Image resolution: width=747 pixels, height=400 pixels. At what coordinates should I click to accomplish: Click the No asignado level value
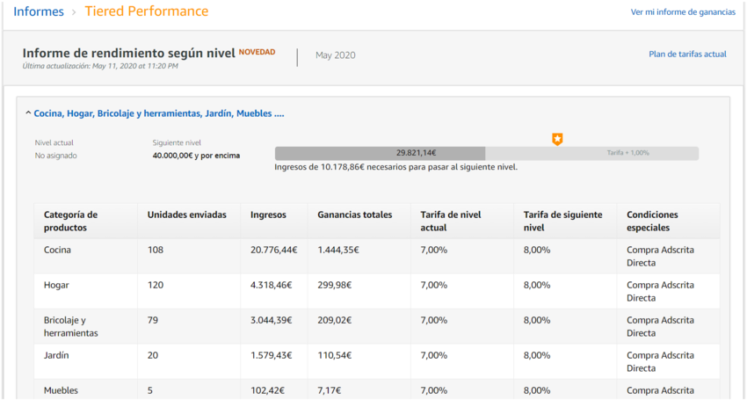click(x=56, y=156)
